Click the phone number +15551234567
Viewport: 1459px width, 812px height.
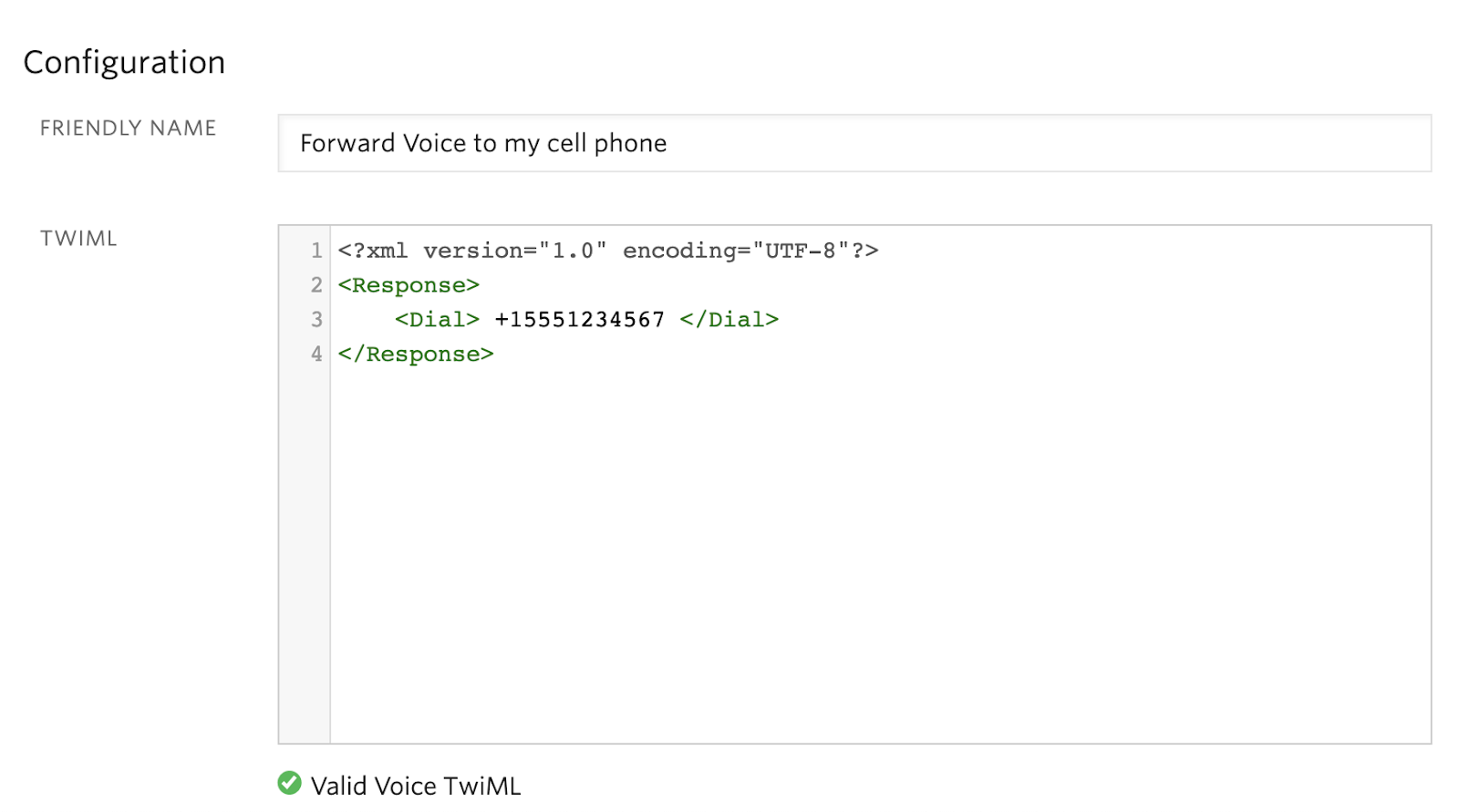click(580, 320)
